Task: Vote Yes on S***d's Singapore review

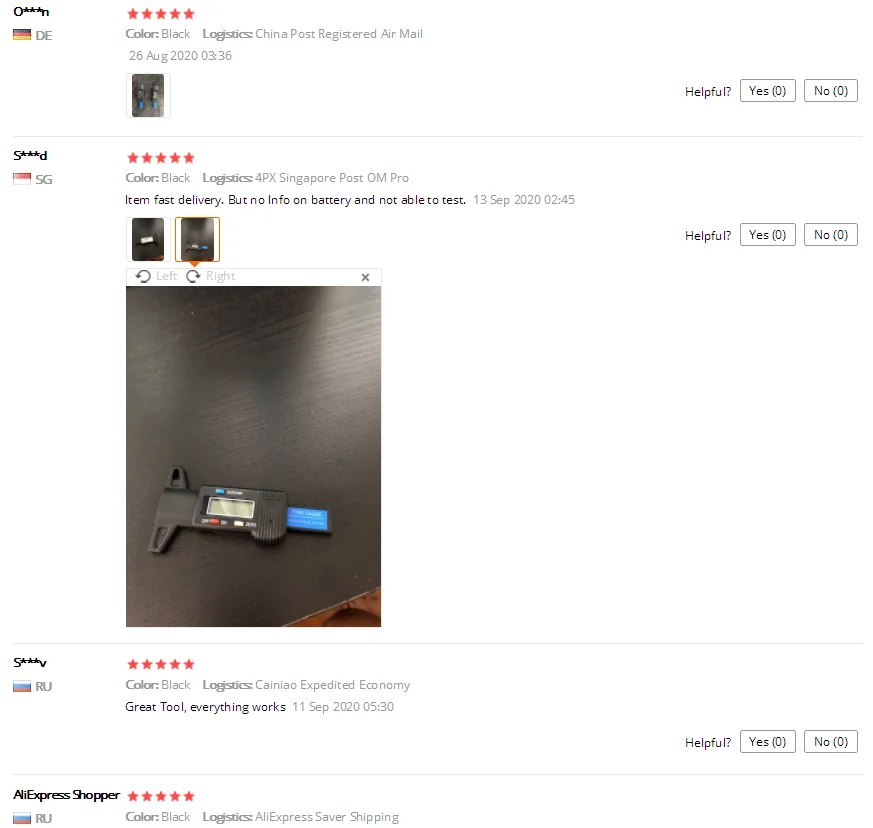Action: [767, 235]
